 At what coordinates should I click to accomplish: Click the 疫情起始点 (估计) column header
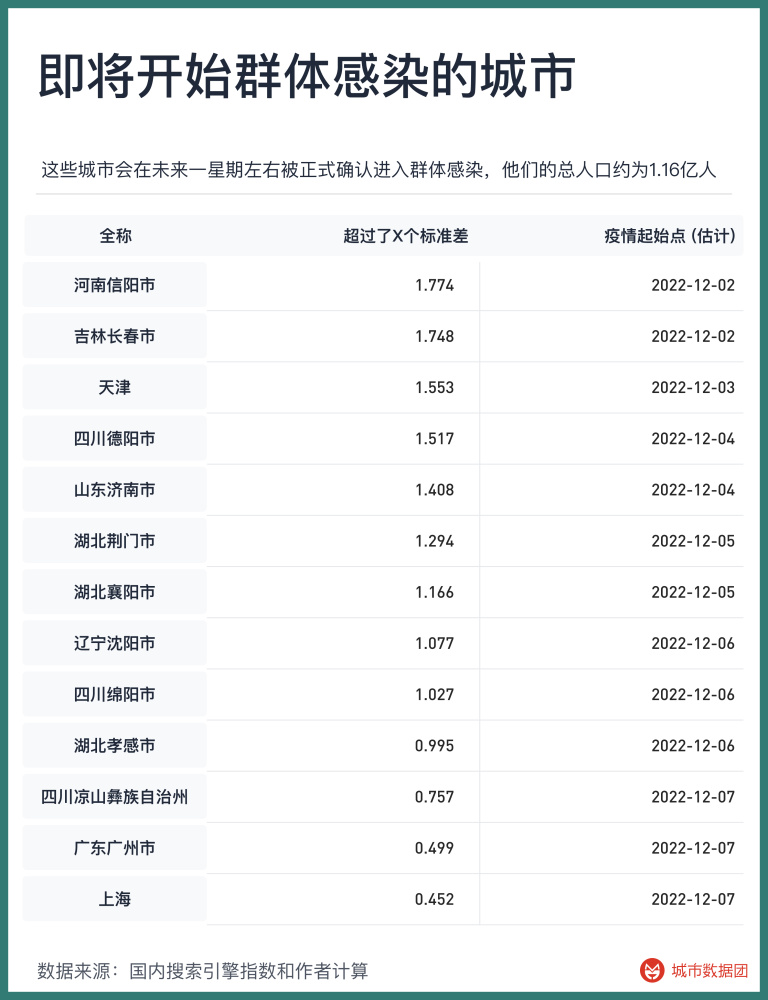pos(670,236)
